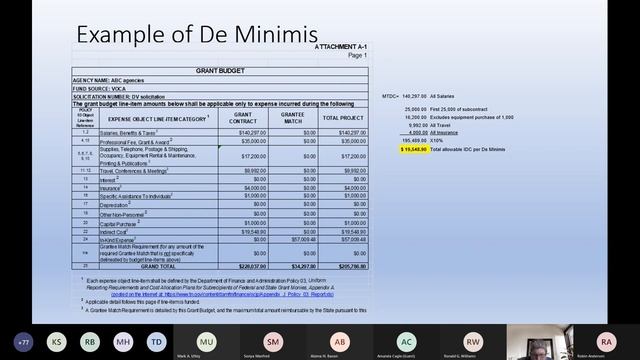Click 'X10%' calculation line

[436, 140]
